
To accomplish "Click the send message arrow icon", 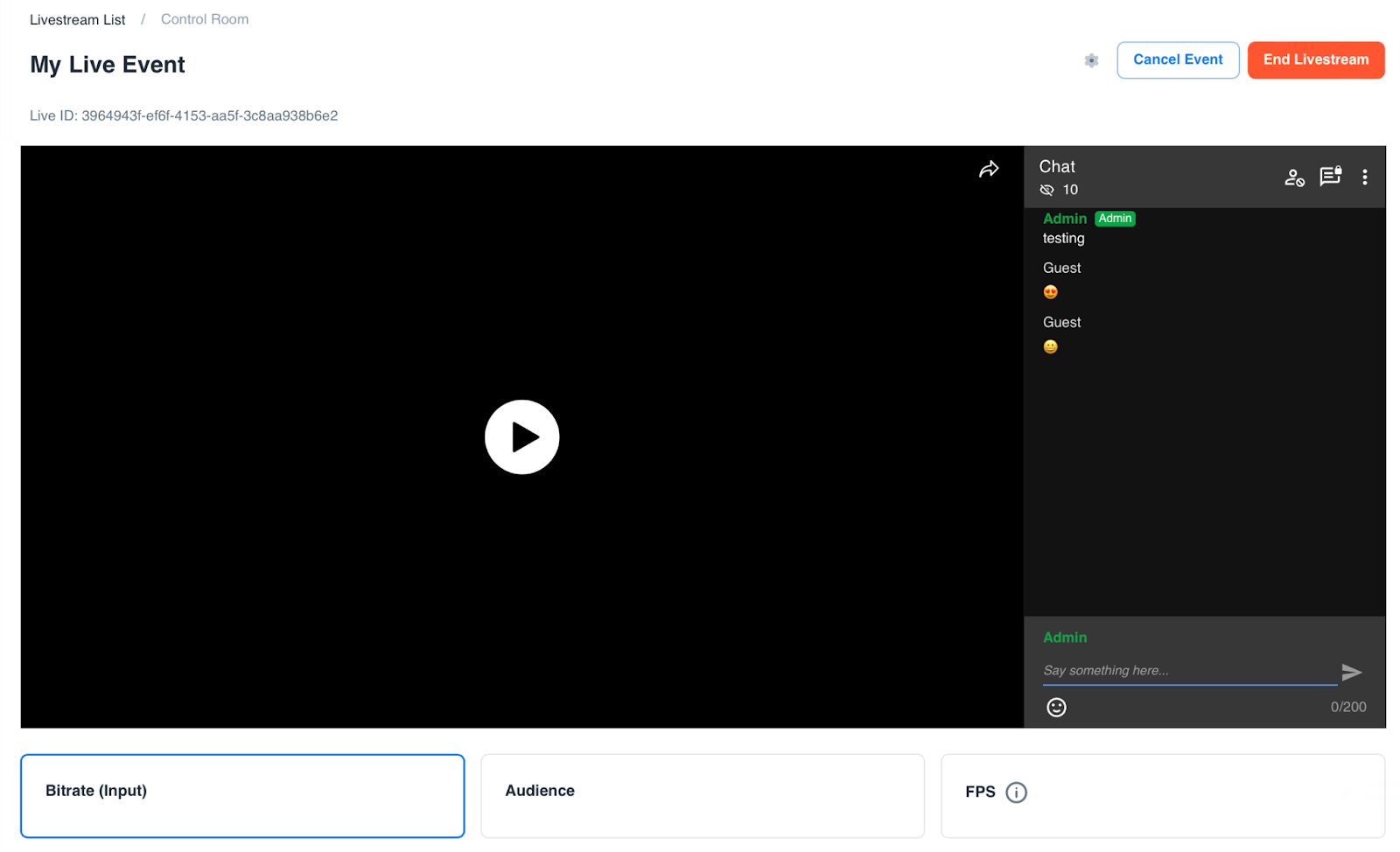I will [x=1351, y=672].
